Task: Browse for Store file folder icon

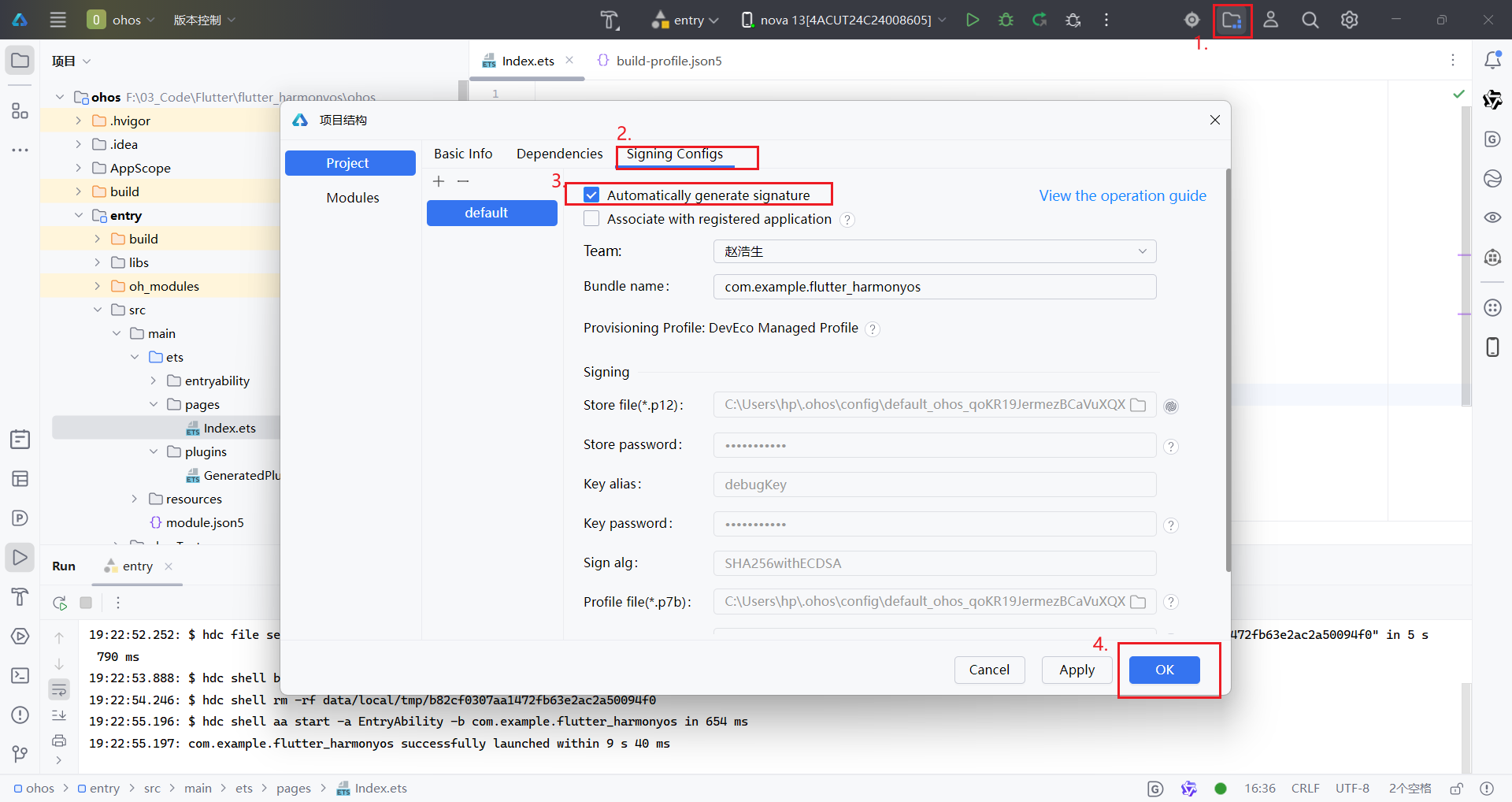Action: tap(1138, 405)
